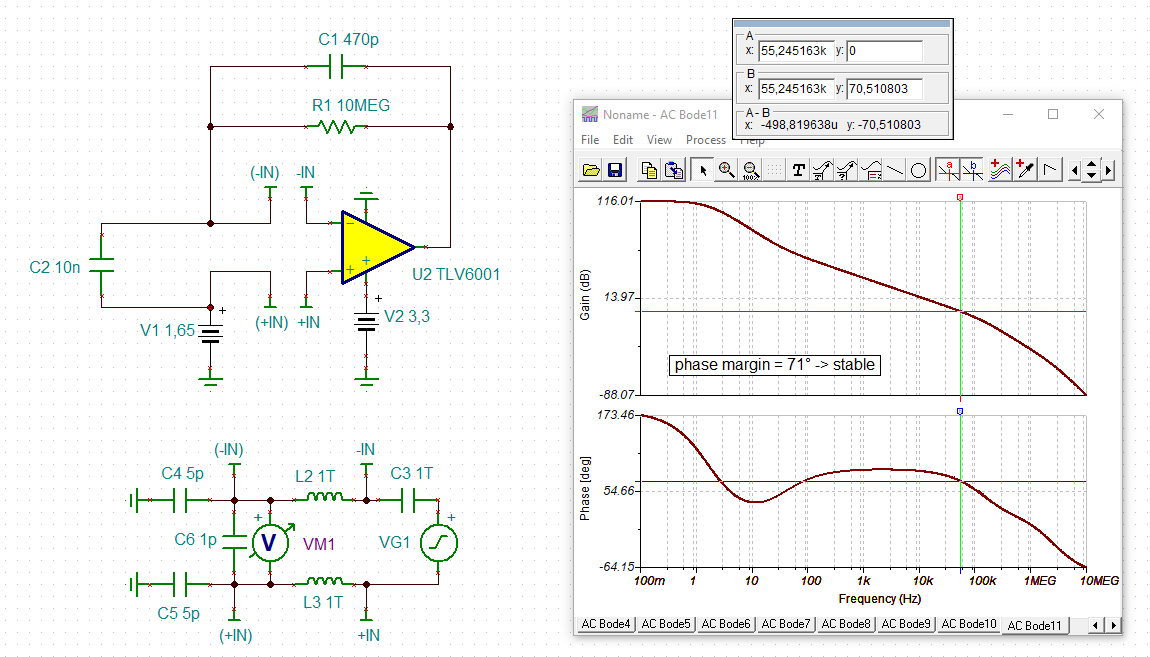
Task: Toggle cursor B on the diagram
Action: point(973,170)
